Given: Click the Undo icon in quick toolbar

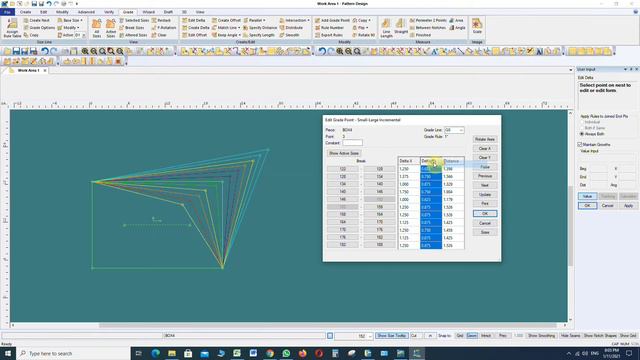Looking at the screenshot, I should pyautogui.click(x=49, y=4).
